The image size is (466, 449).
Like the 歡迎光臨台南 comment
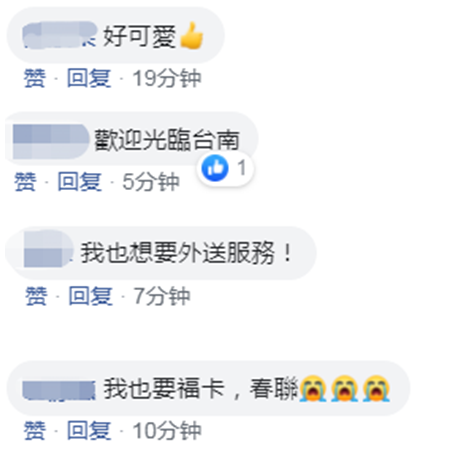[x=25, y=182]
